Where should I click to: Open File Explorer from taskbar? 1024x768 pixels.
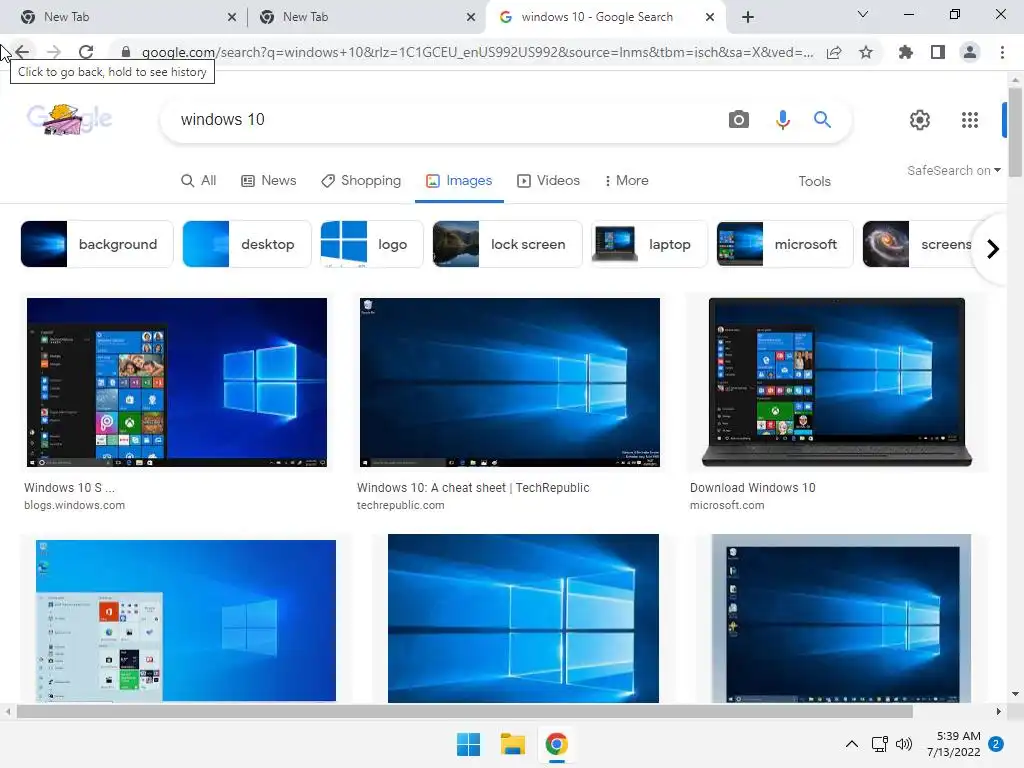tap(513, 744)
